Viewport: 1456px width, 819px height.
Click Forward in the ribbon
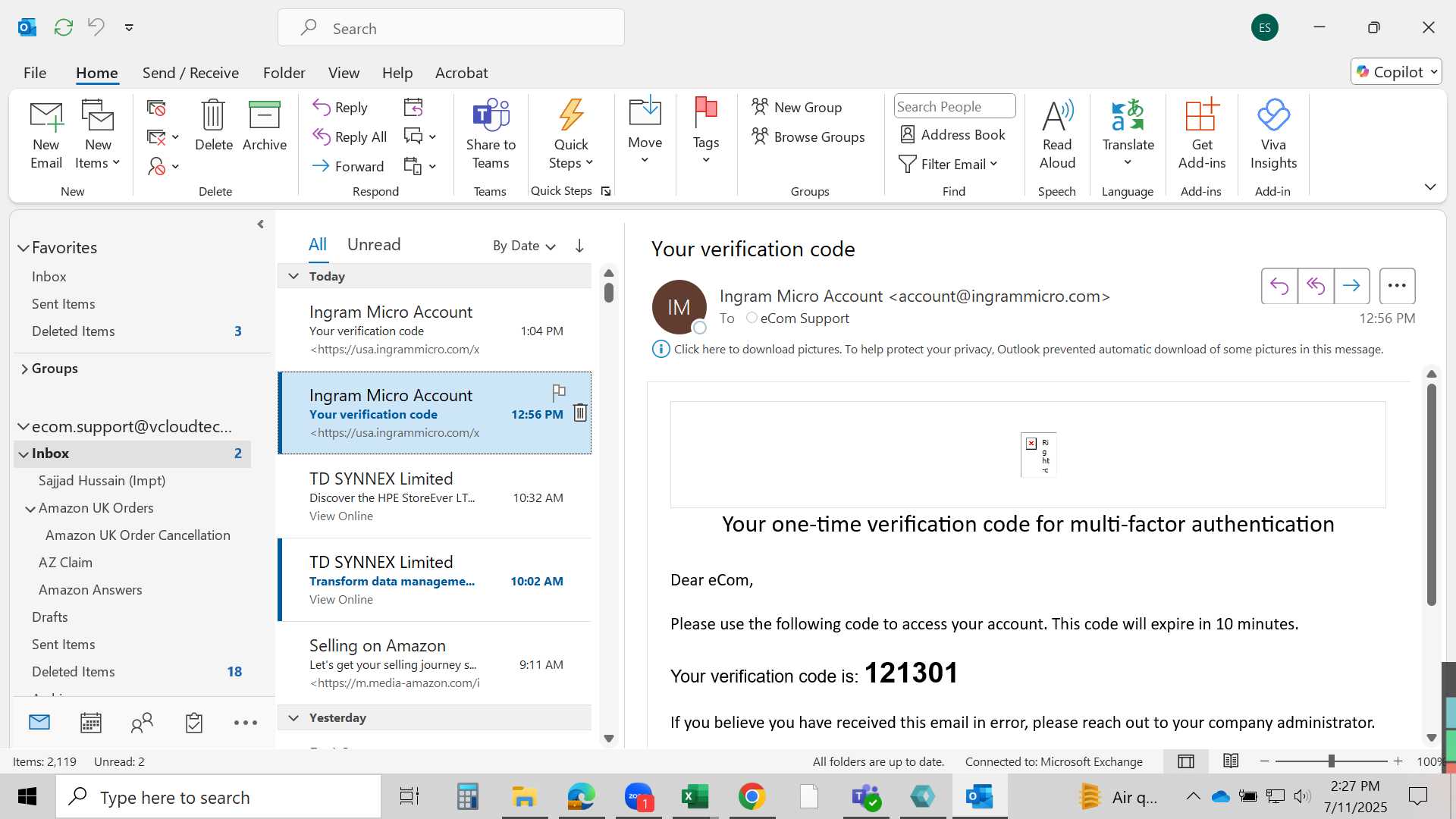pyautogui.click(x=348, y=166)
